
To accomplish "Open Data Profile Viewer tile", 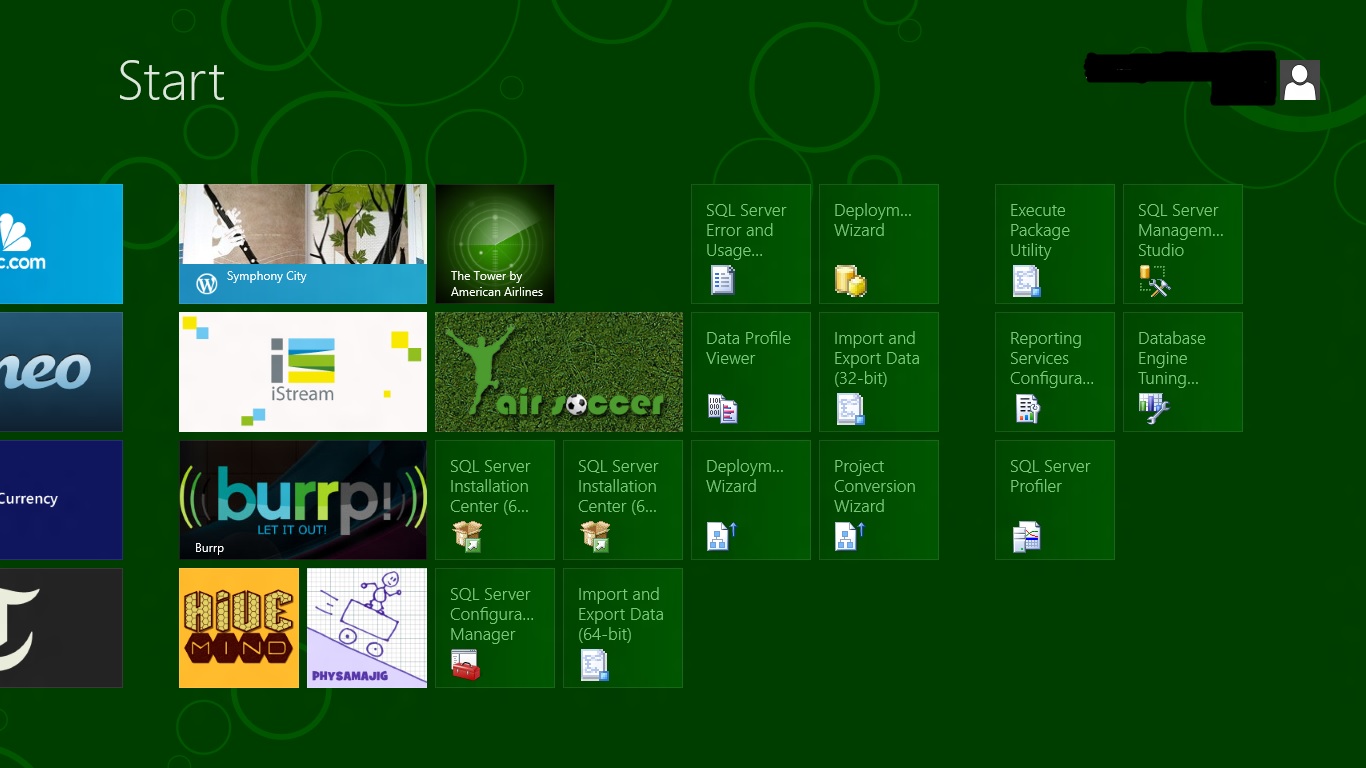I will point(750,371).
